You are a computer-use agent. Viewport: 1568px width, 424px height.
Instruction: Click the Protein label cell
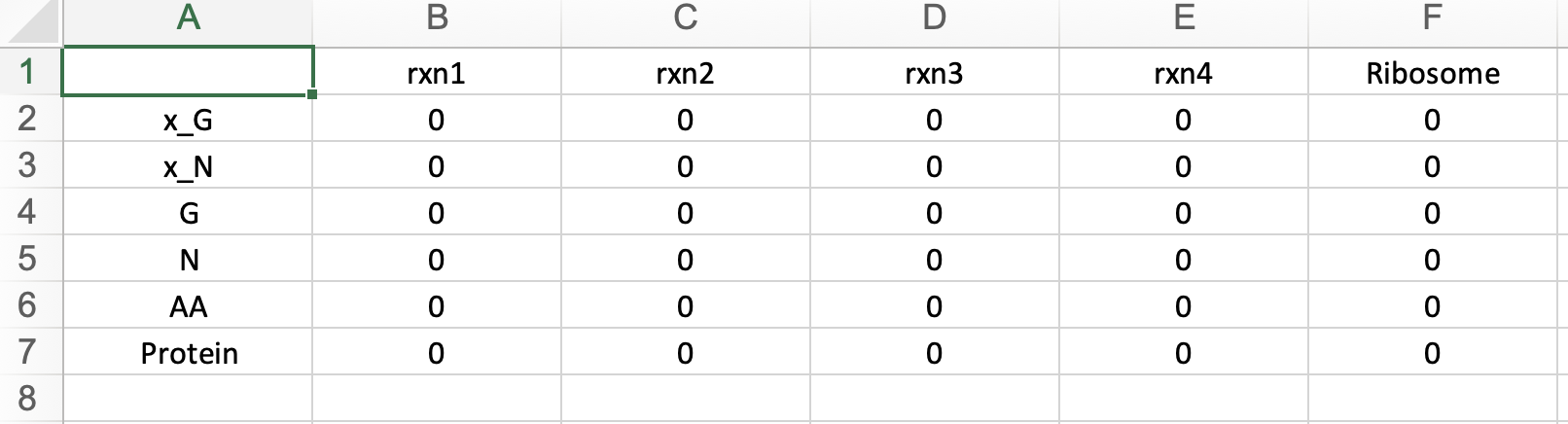[188, 353]
